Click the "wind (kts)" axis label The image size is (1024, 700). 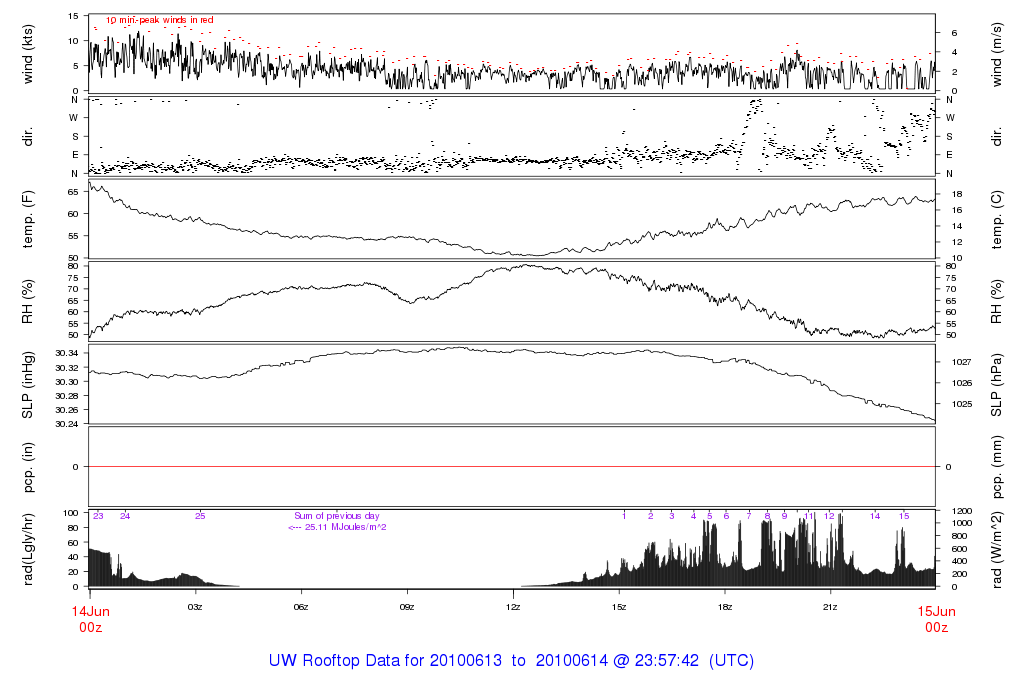[x=27, y=54]
